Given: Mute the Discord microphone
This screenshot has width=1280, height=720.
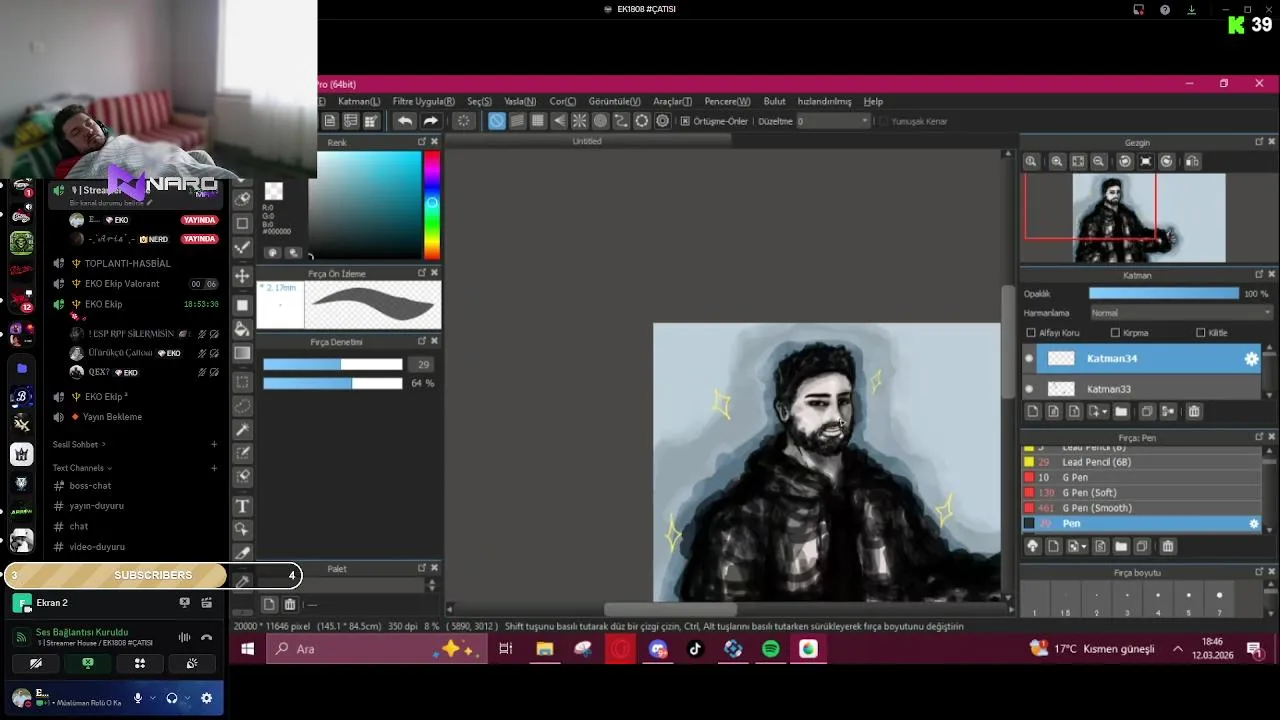Looking at the screenshot, I should point(138,698).
